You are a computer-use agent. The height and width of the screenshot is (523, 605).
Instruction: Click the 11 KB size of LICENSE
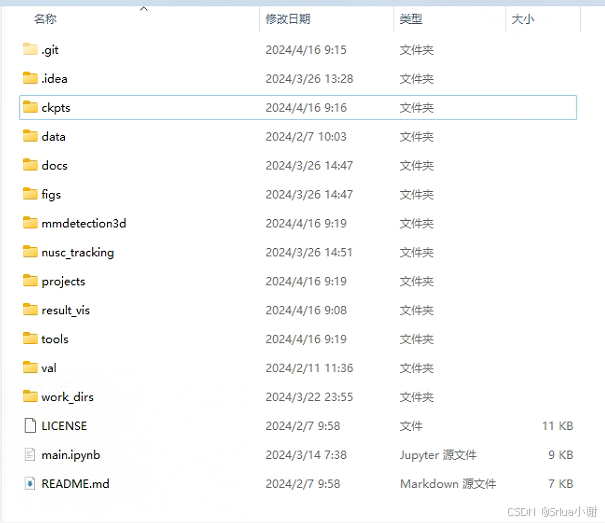click(x=558, y=426)
